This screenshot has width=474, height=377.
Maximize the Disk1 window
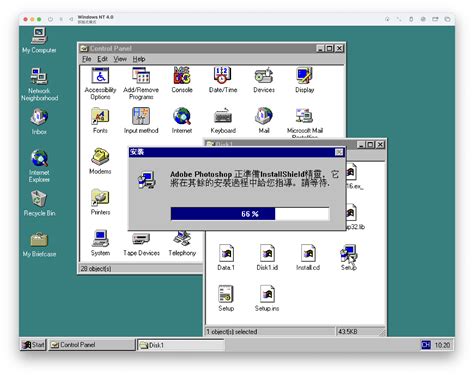pyautogui.click(x=370, y=145)
